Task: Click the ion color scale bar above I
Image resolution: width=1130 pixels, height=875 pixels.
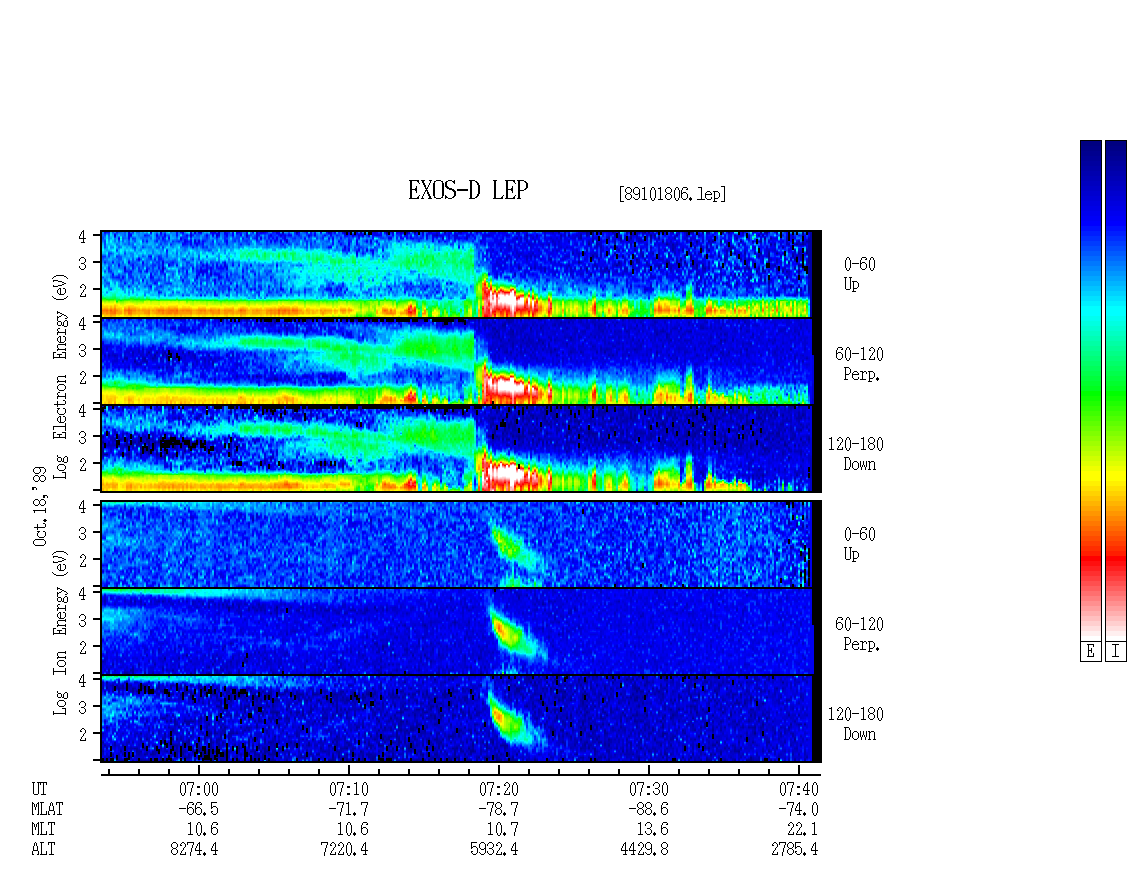Action: pyautogui.click(x=1116, y=391)
